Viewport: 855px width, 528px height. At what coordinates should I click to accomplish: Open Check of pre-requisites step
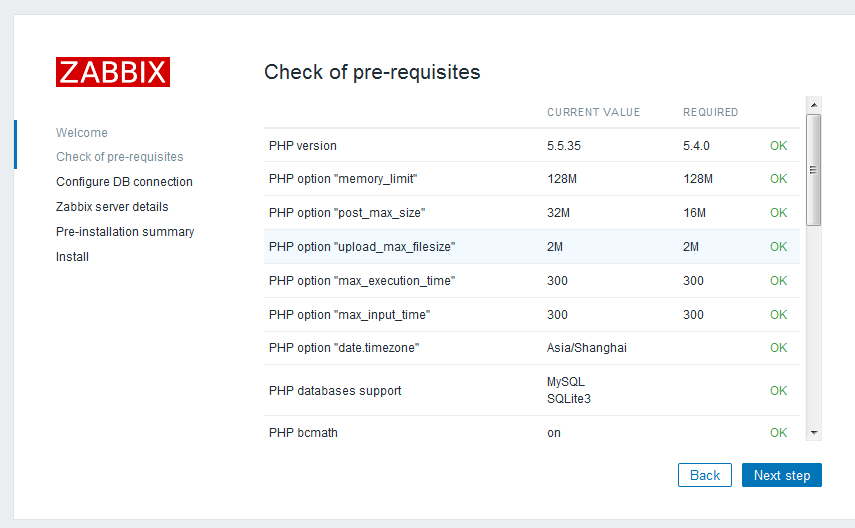pyautogui.click(x=120, y=157)
